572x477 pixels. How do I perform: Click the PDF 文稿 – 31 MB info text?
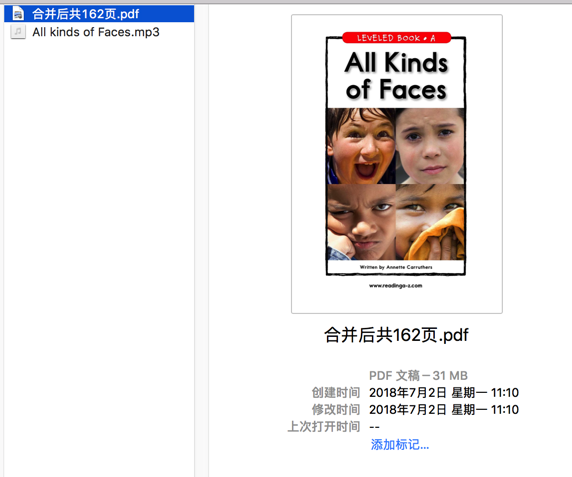[418, 376]
